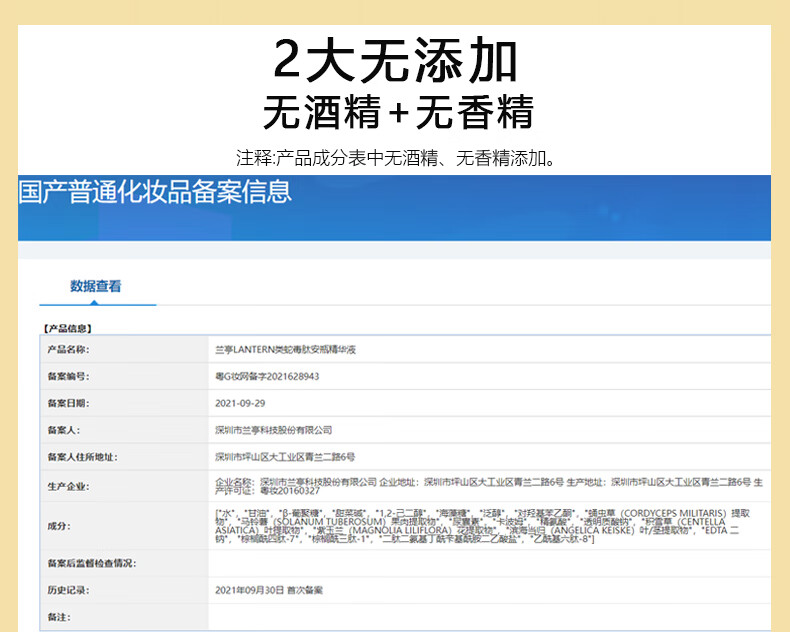Click the 备案人 row label
The width and height of the screenshot is (790, 632).
63,430
